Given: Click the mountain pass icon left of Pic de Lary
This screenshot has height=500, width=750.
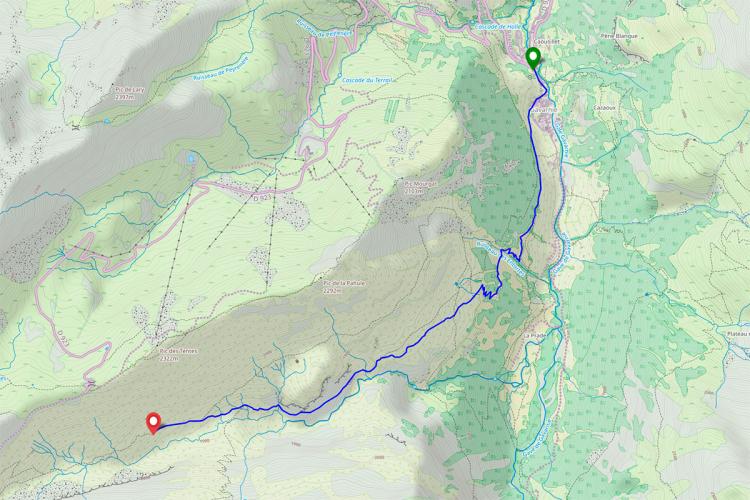Looking at the screenshot, I should tap(75, 128).
